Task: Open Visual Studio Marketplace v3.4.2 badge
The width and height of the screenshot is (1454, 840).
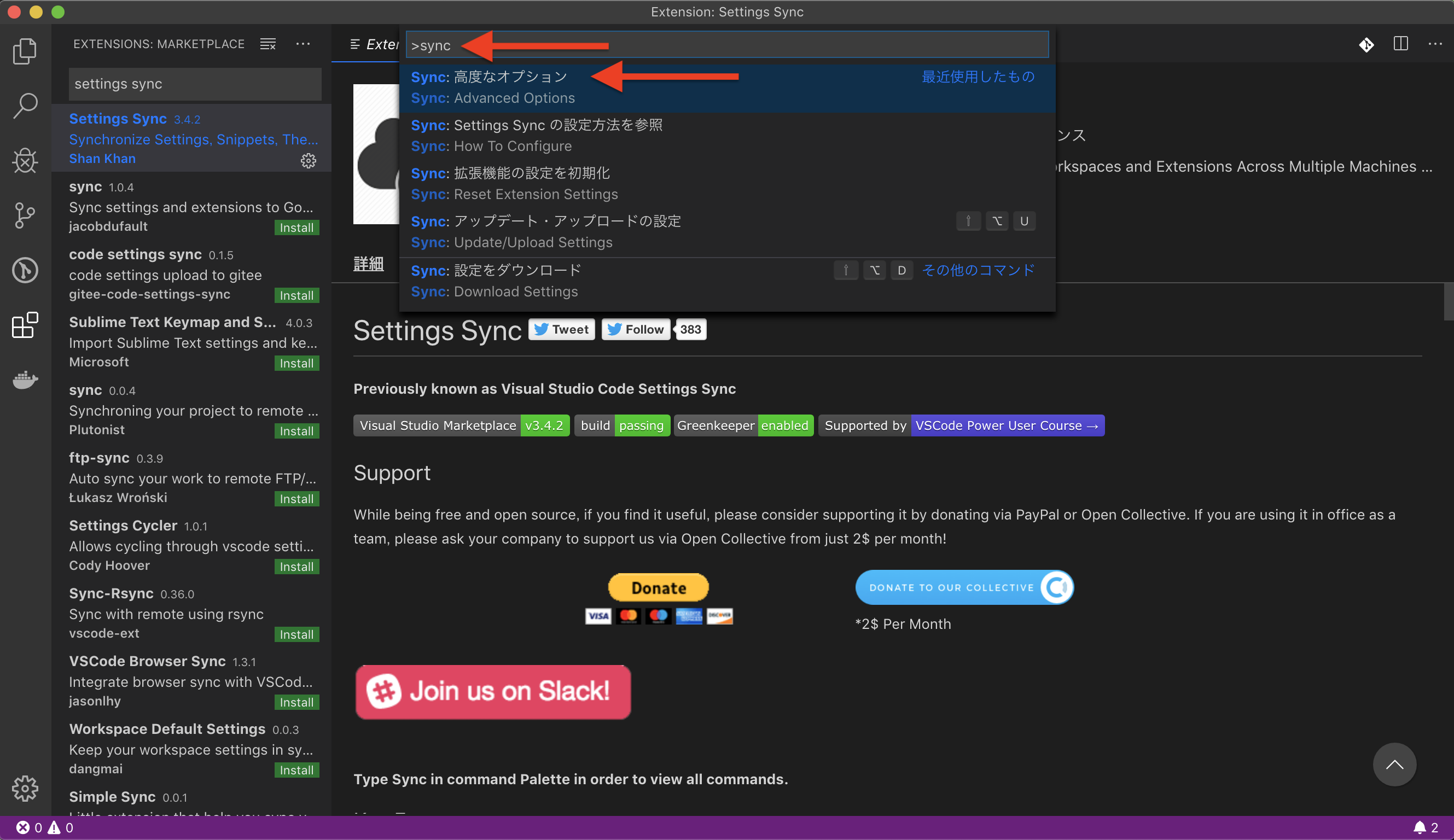Action: (x=462, y=426)
